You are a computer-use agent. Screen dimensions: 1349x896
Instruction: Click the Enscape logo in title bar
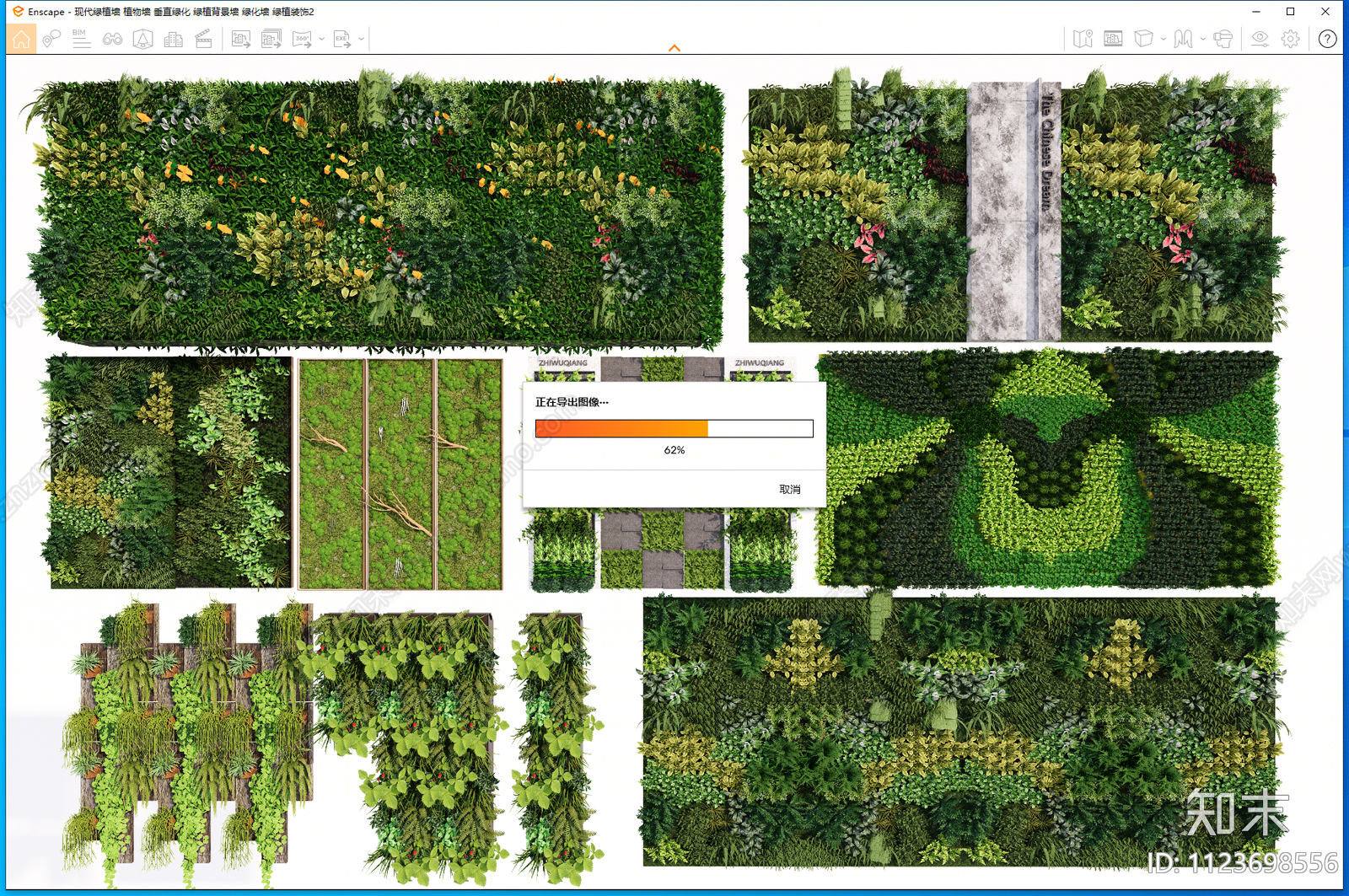[18, 12]
